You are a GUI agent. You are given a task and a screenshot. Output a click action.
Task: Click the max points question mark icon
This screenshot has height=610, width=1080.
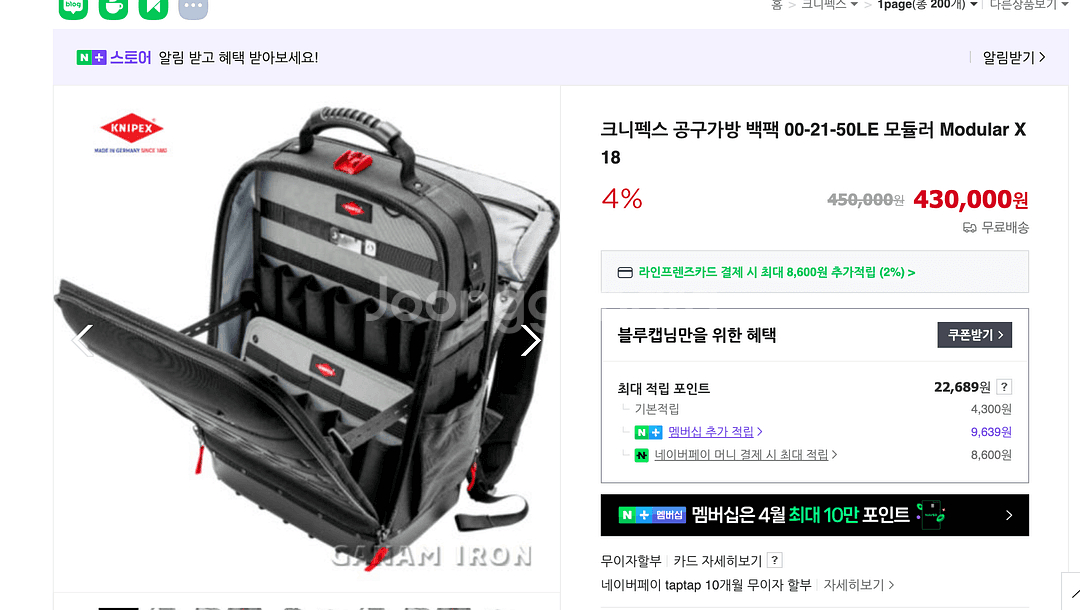click(x=1004, y=387)
